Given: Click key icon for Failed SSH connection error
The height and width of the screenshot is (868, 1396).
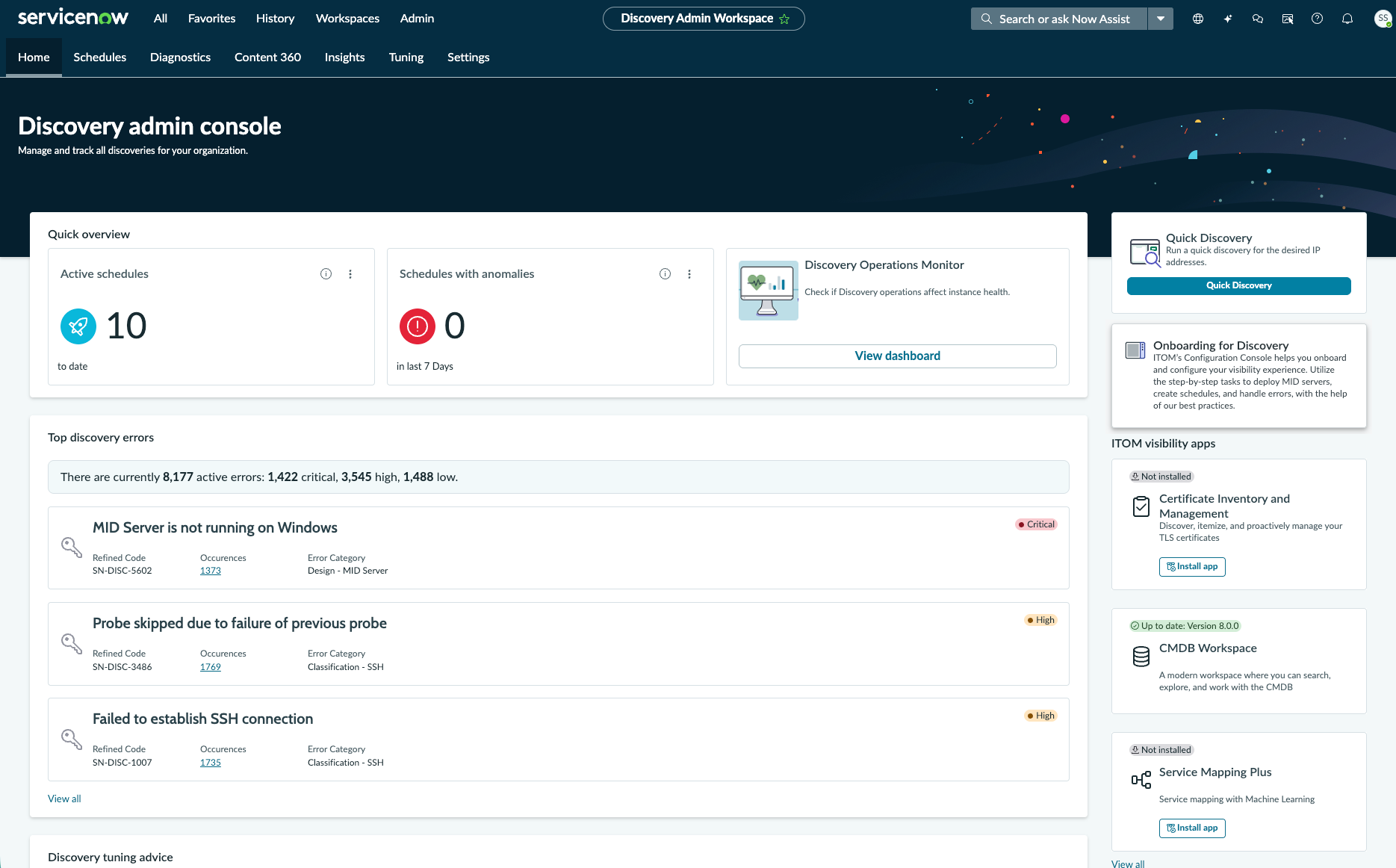Looking at the screenshot, I should (x=72, y=739).
